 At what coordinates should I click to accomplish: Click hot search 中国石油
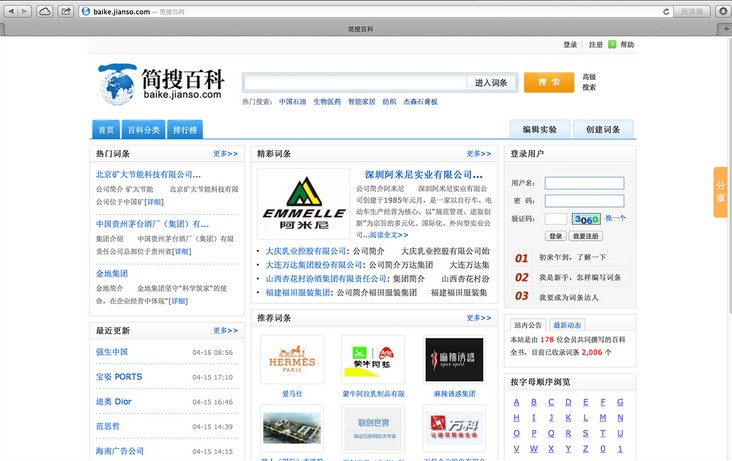(292, 101)
